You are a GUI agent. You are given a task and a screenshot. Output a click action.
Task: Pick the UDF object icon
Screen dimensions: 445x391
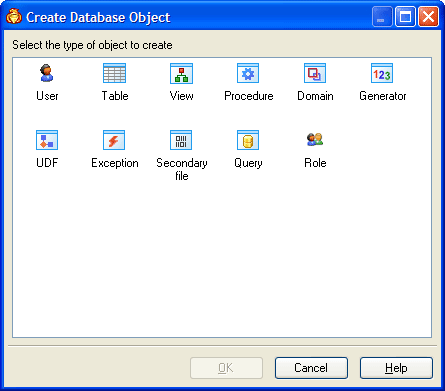tap(47, 140)
